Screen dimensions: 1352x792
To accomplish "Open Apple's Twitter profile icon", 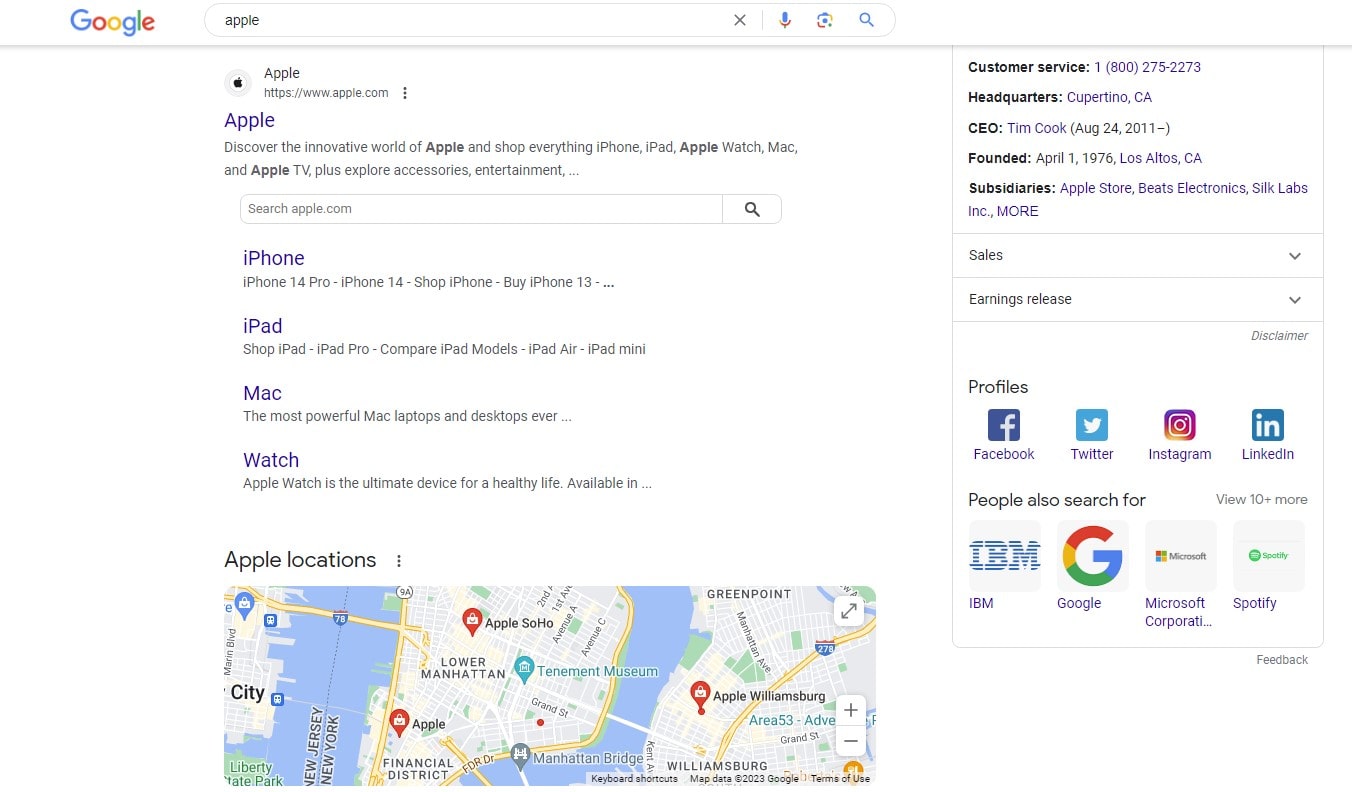I will pos(1092,425).
